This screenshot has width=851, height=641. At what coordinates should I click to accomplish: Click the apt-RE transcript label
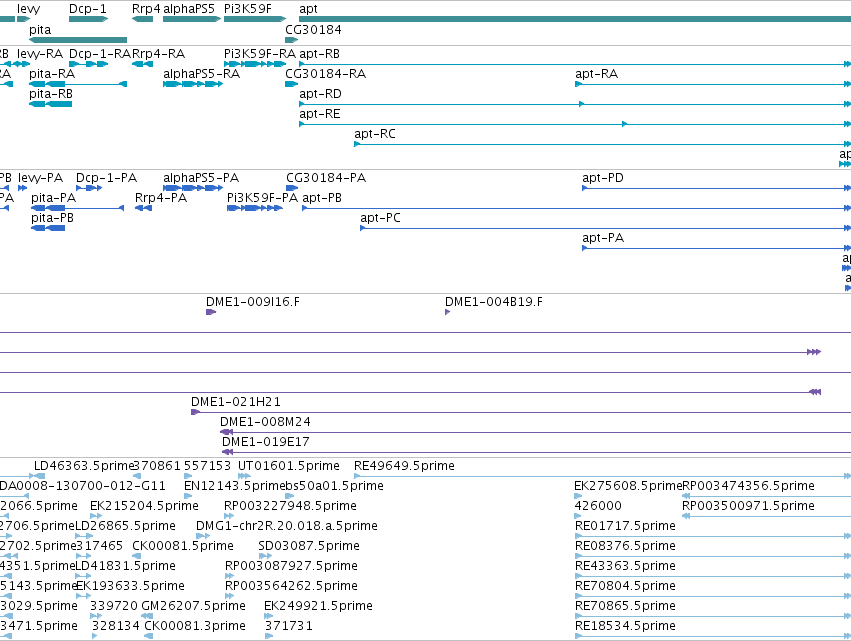click(x=320, y=114)
